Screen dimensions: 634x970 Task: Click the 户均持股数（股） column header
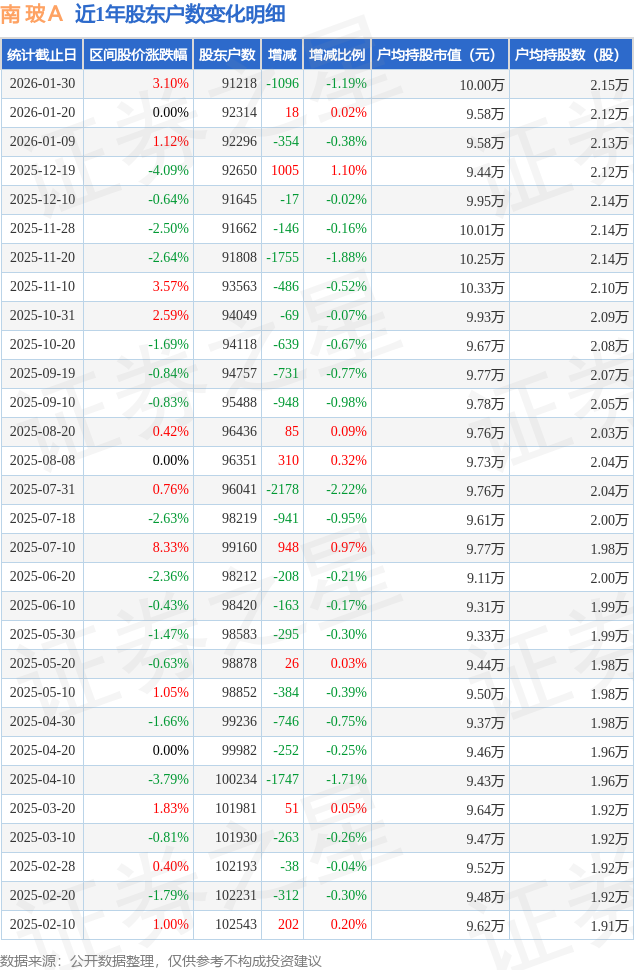pos(571,55)
